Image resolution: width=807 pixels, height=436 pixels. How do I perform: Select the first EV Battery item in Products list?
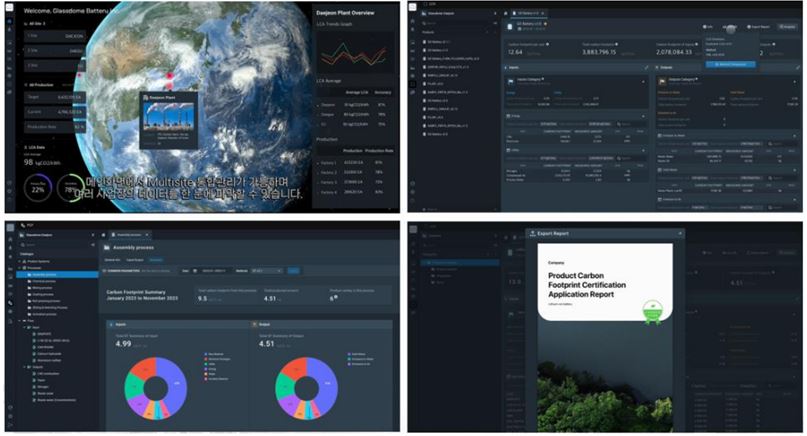click(437, 40)
